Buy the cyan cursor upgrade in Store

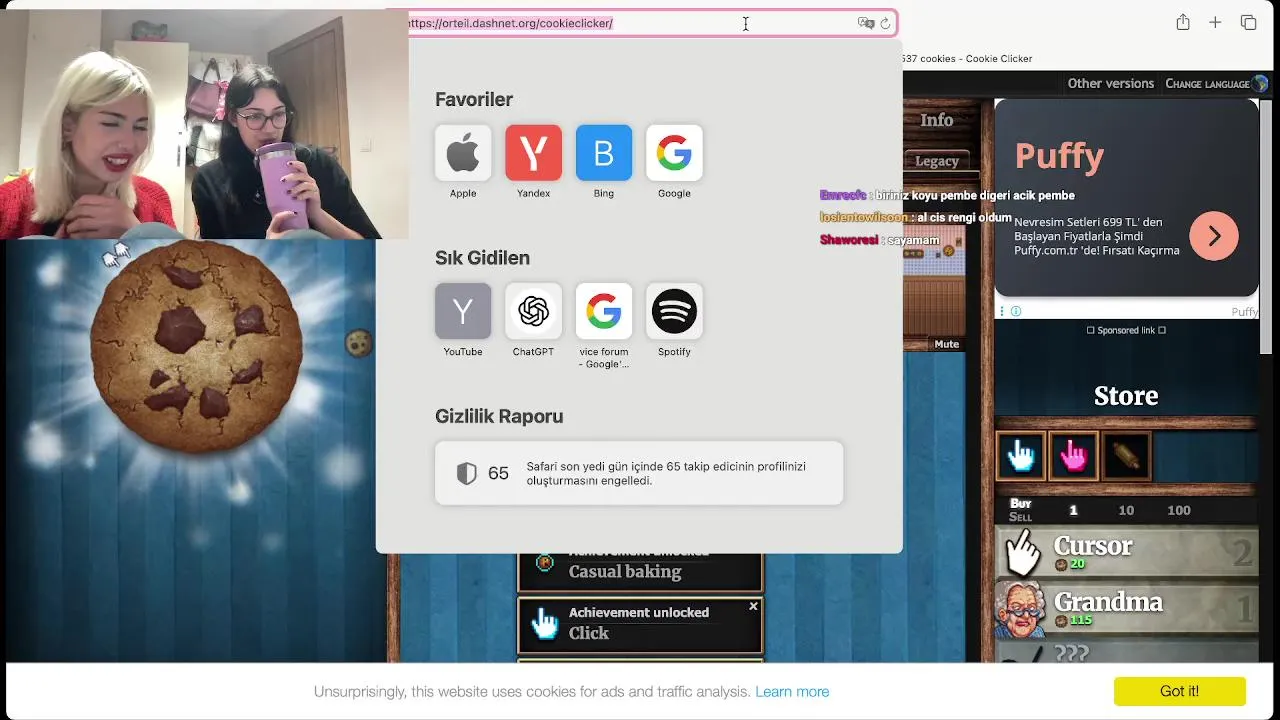tap(1021, 457)
